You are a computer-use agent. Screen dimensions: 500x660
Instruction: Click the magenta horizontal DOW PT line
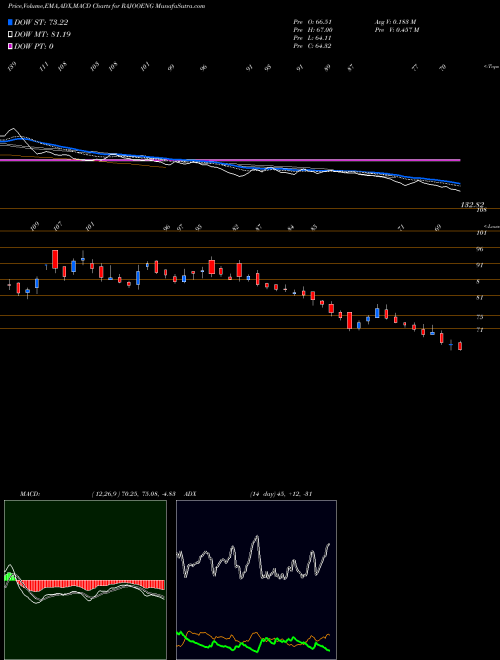230,160
